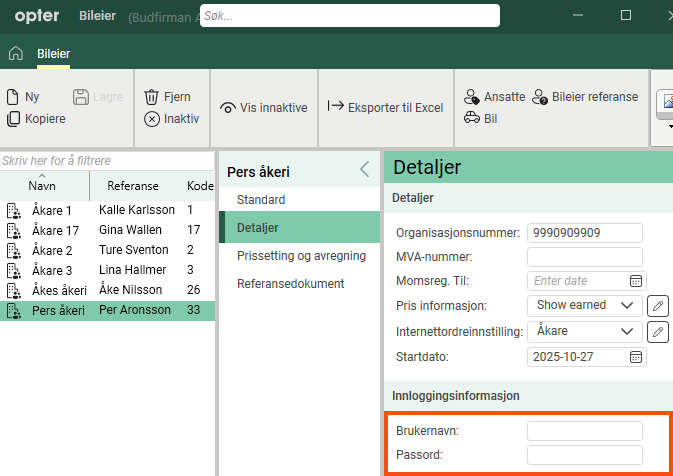Click the Brukernavn input field
Image resolution: width=673 pixels, height=476 pixels.
[x=584, y=431]
